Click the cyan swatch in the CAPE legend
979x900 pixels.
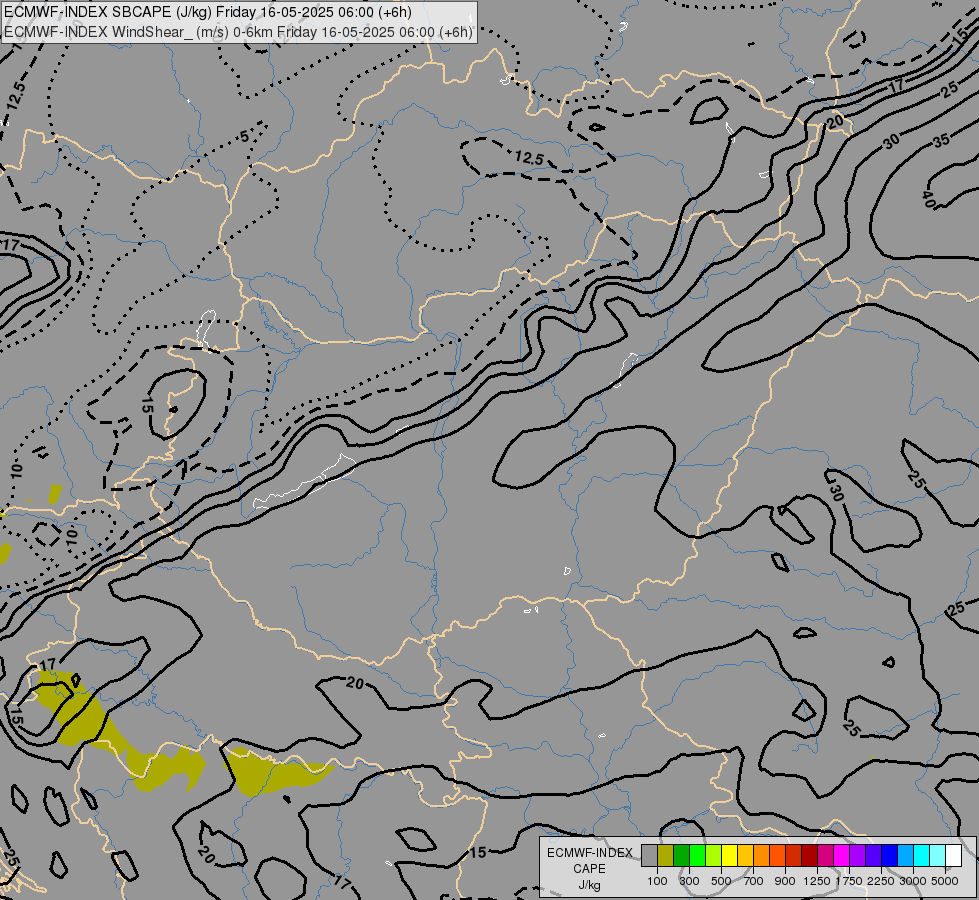pyautogui.click(x=922, y=855)
